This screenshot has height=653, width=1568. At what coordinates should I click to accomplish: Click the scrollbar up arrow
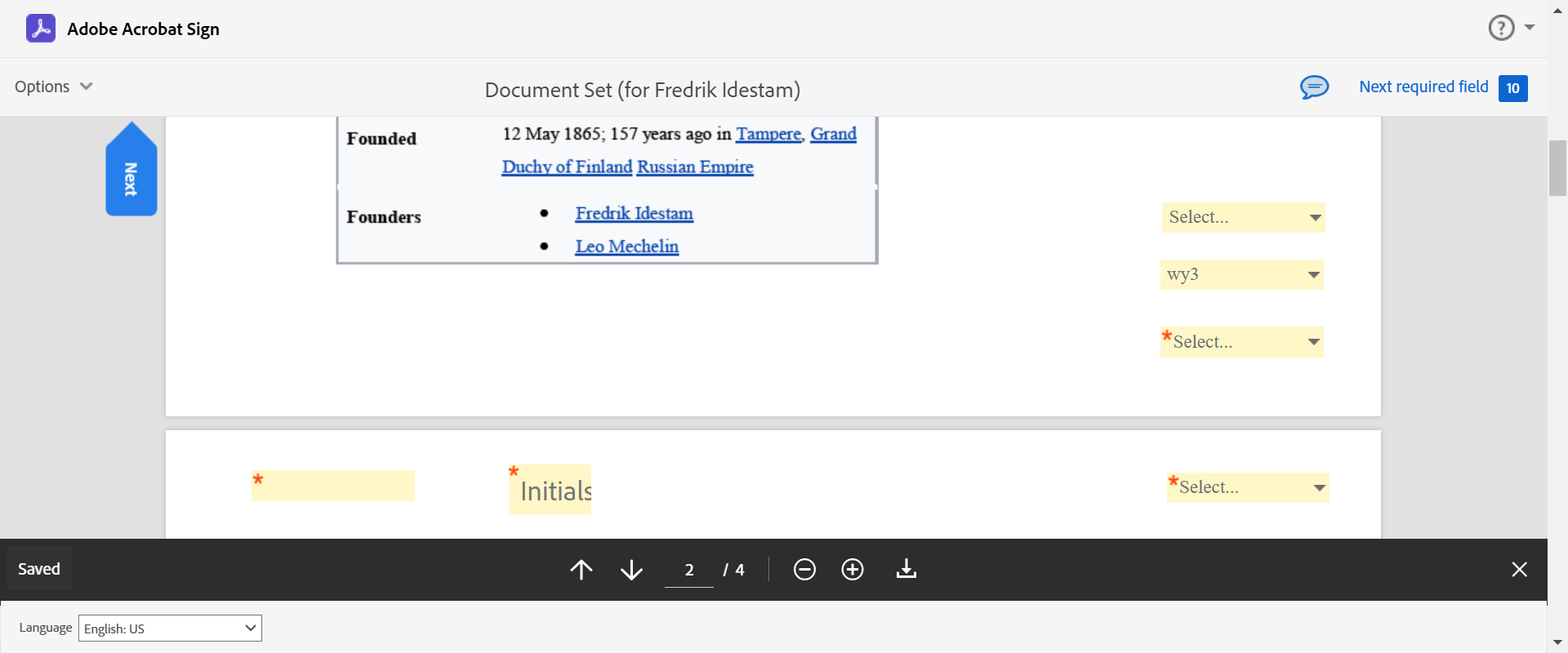[1557, 10]
